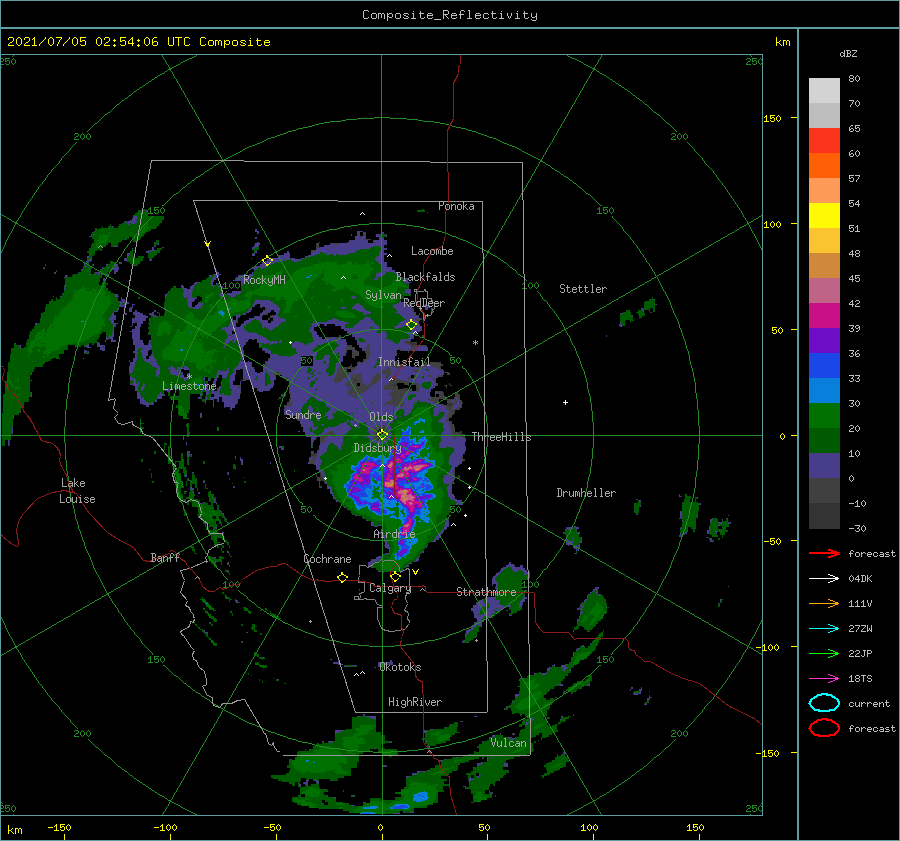Click the Sylvan label on map
Viewport: 900px width, 841px height.
tap(383, 295)
